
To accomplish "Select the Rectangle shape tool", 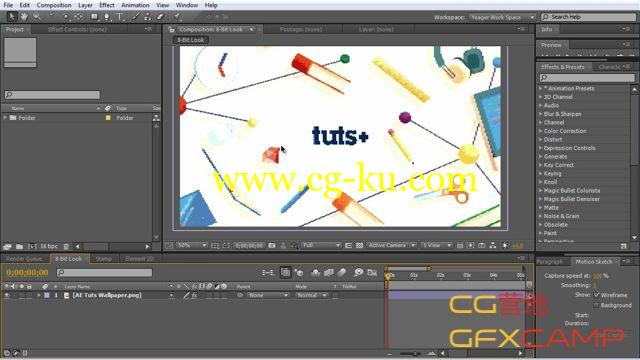I will [94, 17].
